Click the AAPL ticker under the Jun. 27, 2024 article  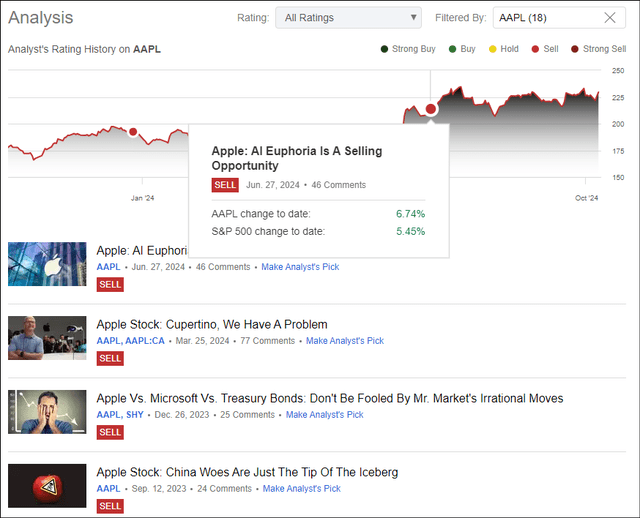(108, 267)
